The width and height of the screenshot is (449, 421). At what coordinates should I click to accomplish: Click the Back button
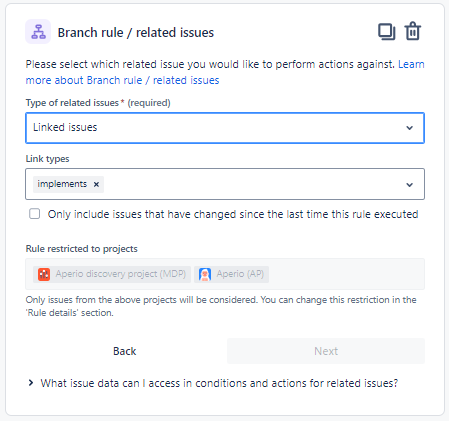point(125,351)
